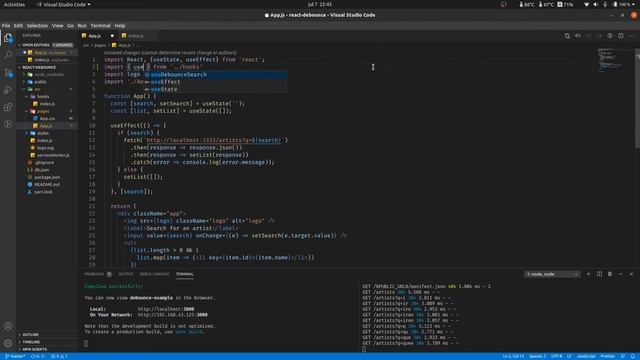Open the Edit menu
Image resolution: width=640 pixels, height=360 pixels.
(x=18, y=26)
